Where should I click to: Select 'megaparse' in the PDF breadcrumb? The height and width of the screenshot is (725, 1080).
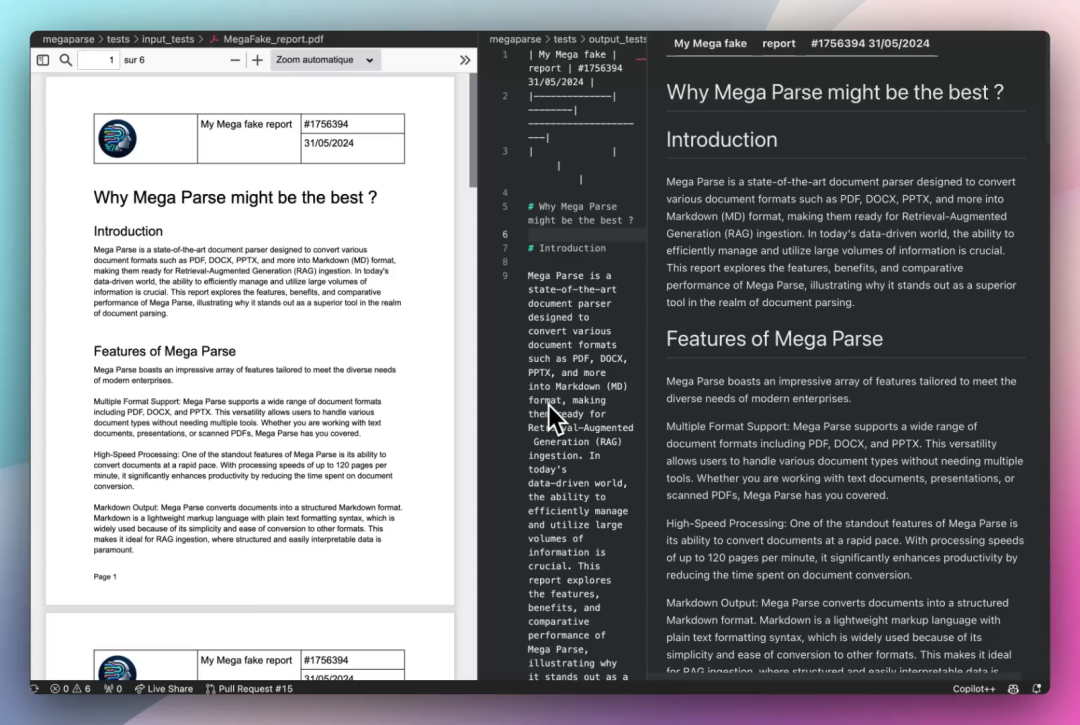68,39
